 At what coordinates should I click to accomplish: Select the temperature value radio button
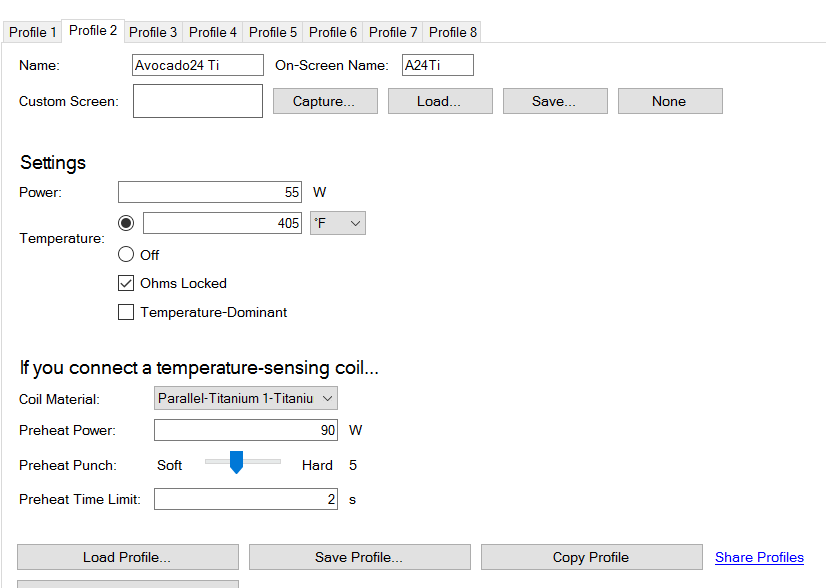pos(126,223)
